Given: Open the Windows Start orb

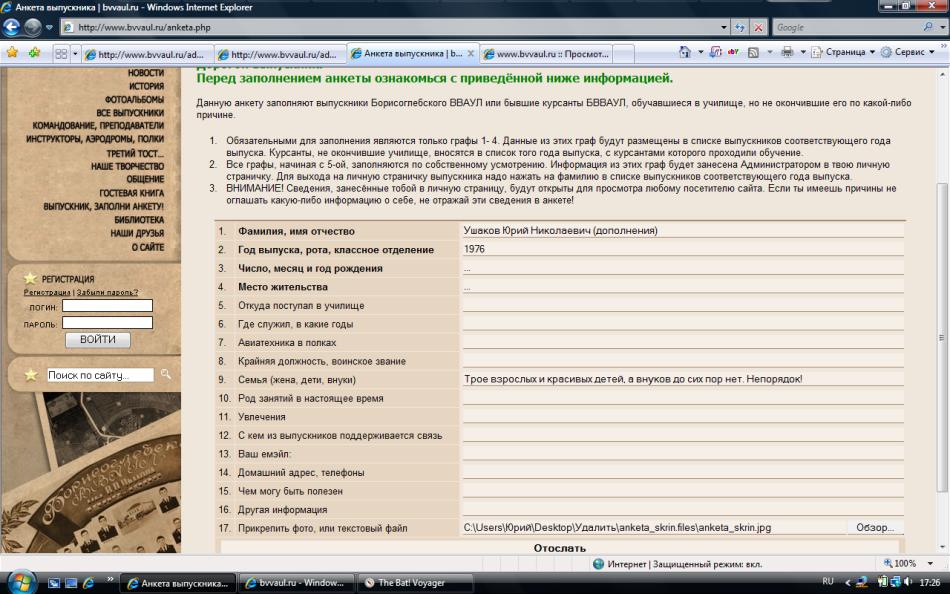Looking at the screenshot, I should coord(21,582).
